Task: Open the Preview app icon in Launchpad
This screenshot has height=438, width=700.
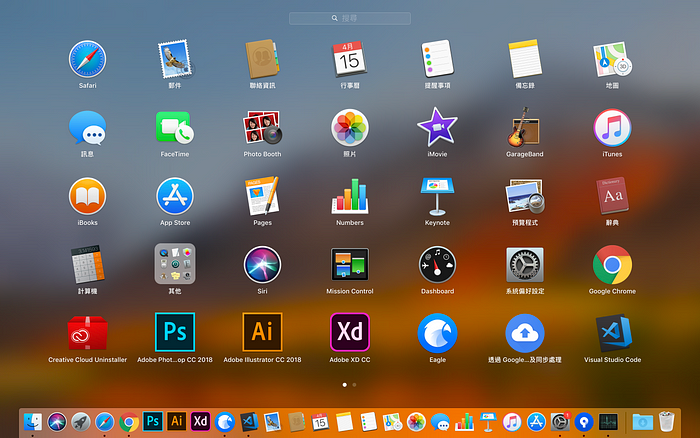Action: [x=525, y=196]
